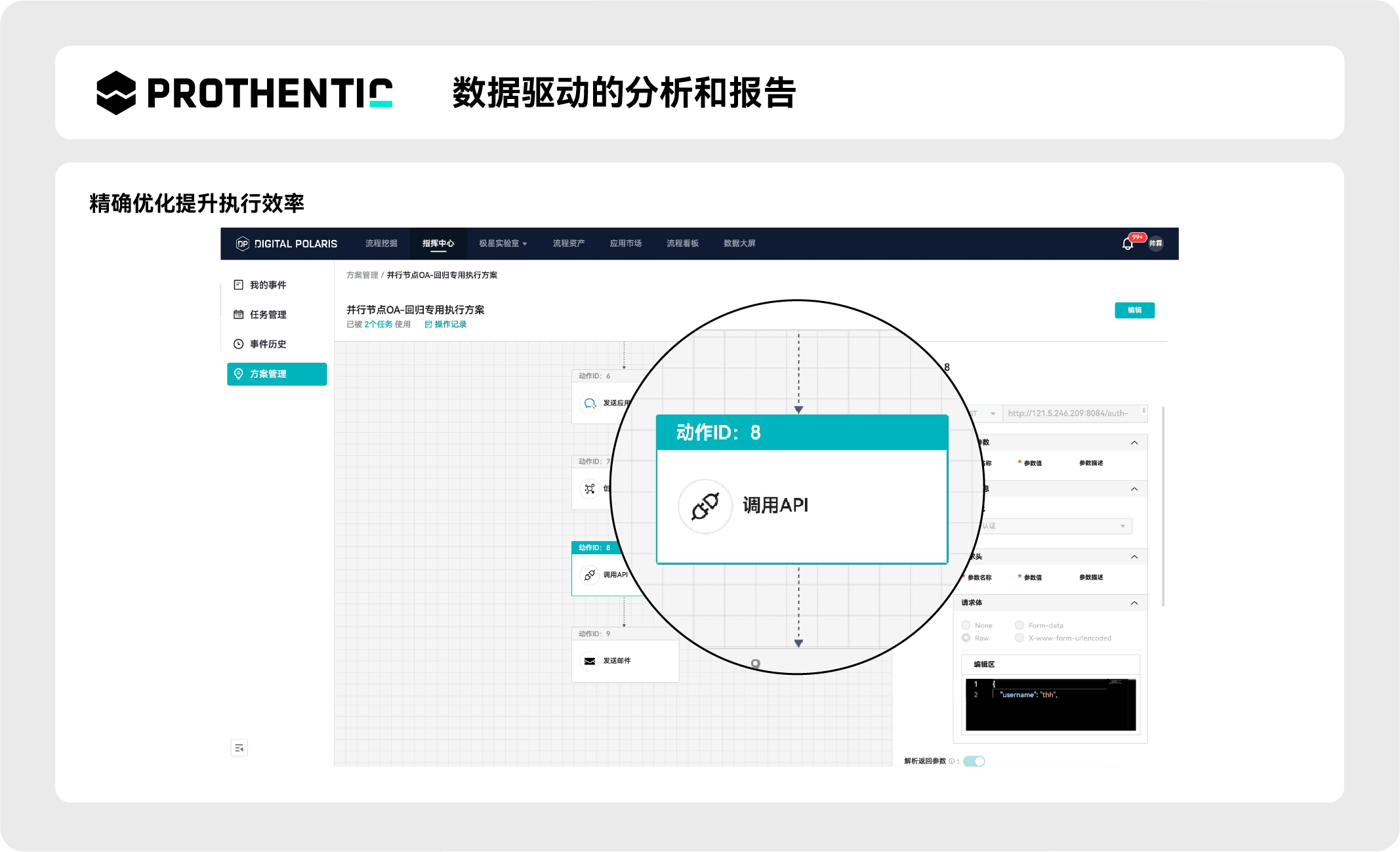Click the user avatar 帅霖
The image size is (1400, 852).
[1155, 243]
